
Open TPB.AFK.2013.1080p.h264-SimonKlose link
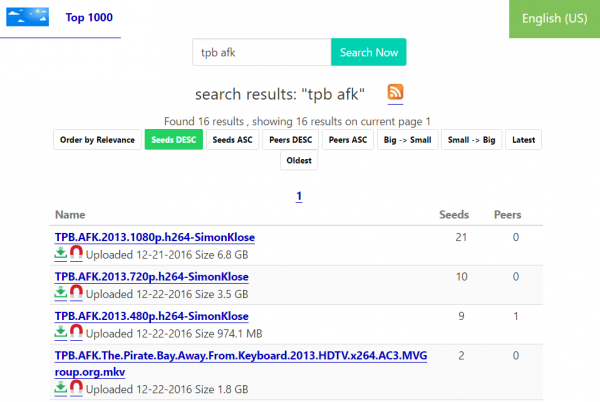click(155, 237)
